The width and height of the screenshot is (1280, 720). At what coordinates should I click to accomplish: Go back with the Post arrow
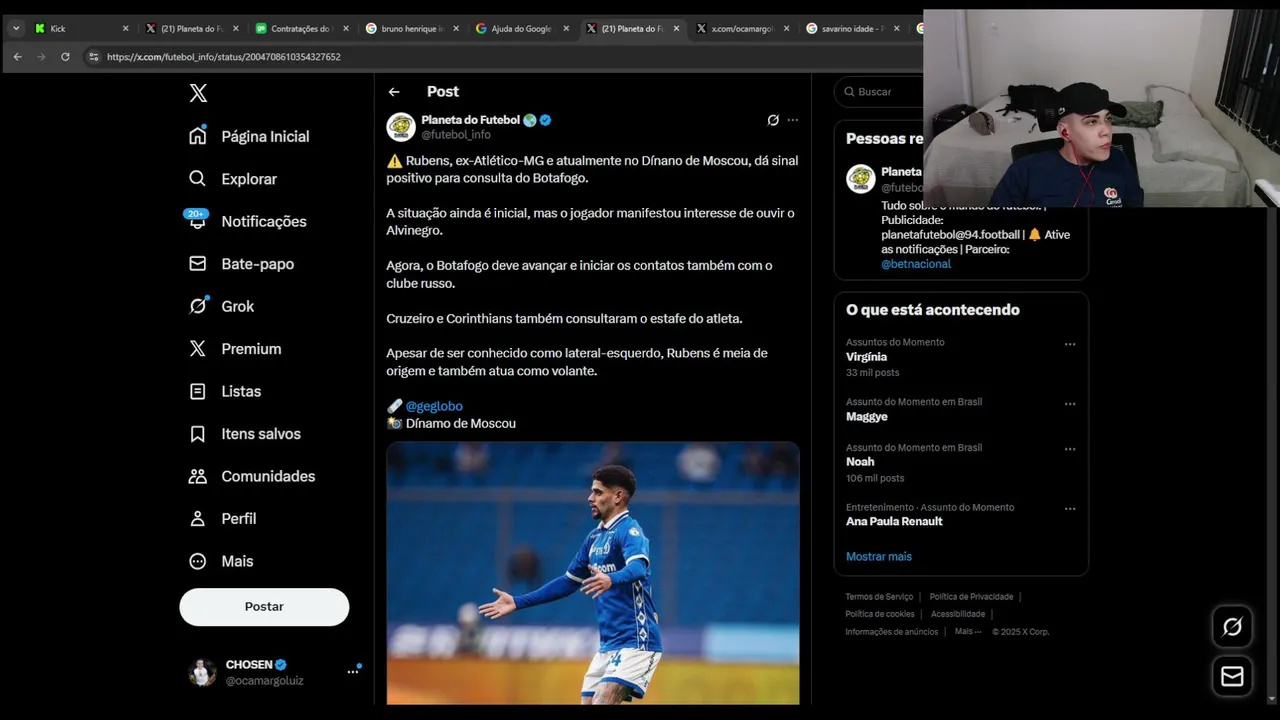[394, 91]
